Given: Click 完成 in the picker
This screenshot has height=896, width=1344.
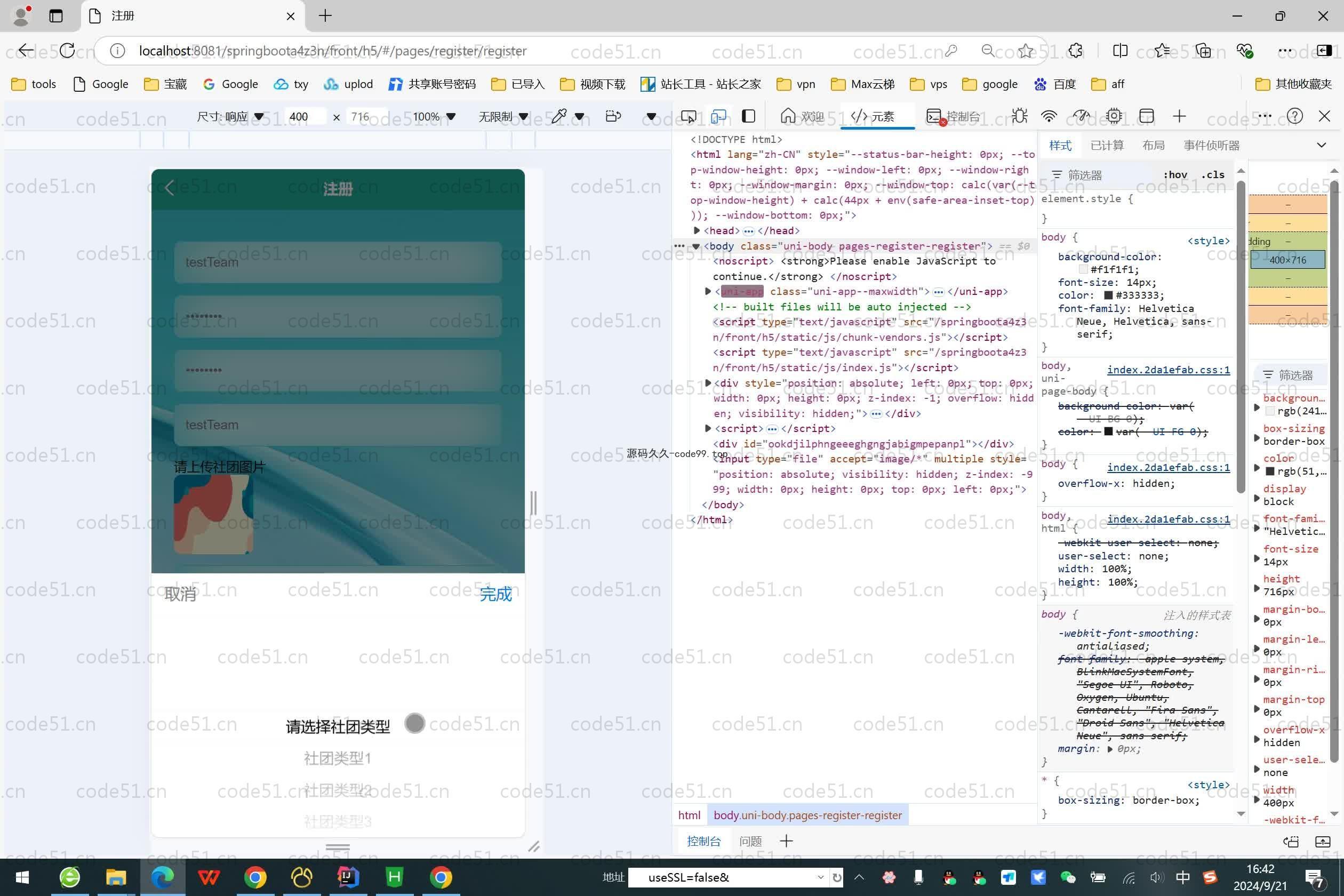Looking at the screenshot, I should pyautogui.click(x=495, y=594).
